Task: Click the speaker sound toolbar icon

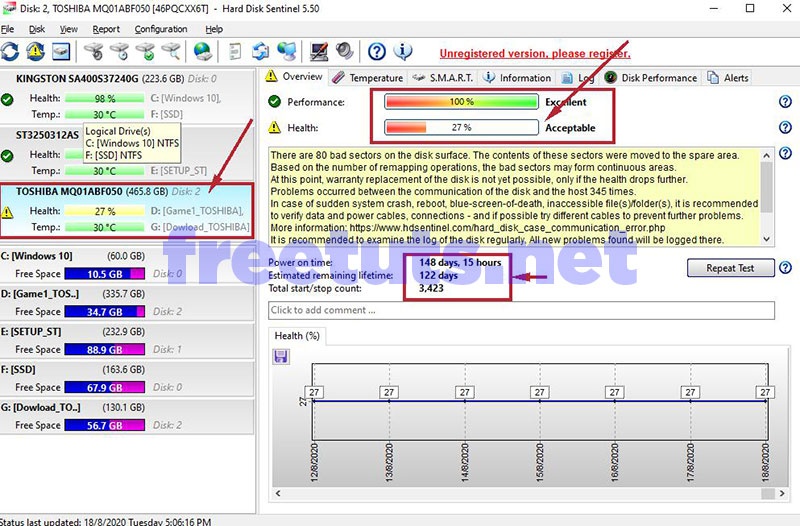Action: [345, 51]
